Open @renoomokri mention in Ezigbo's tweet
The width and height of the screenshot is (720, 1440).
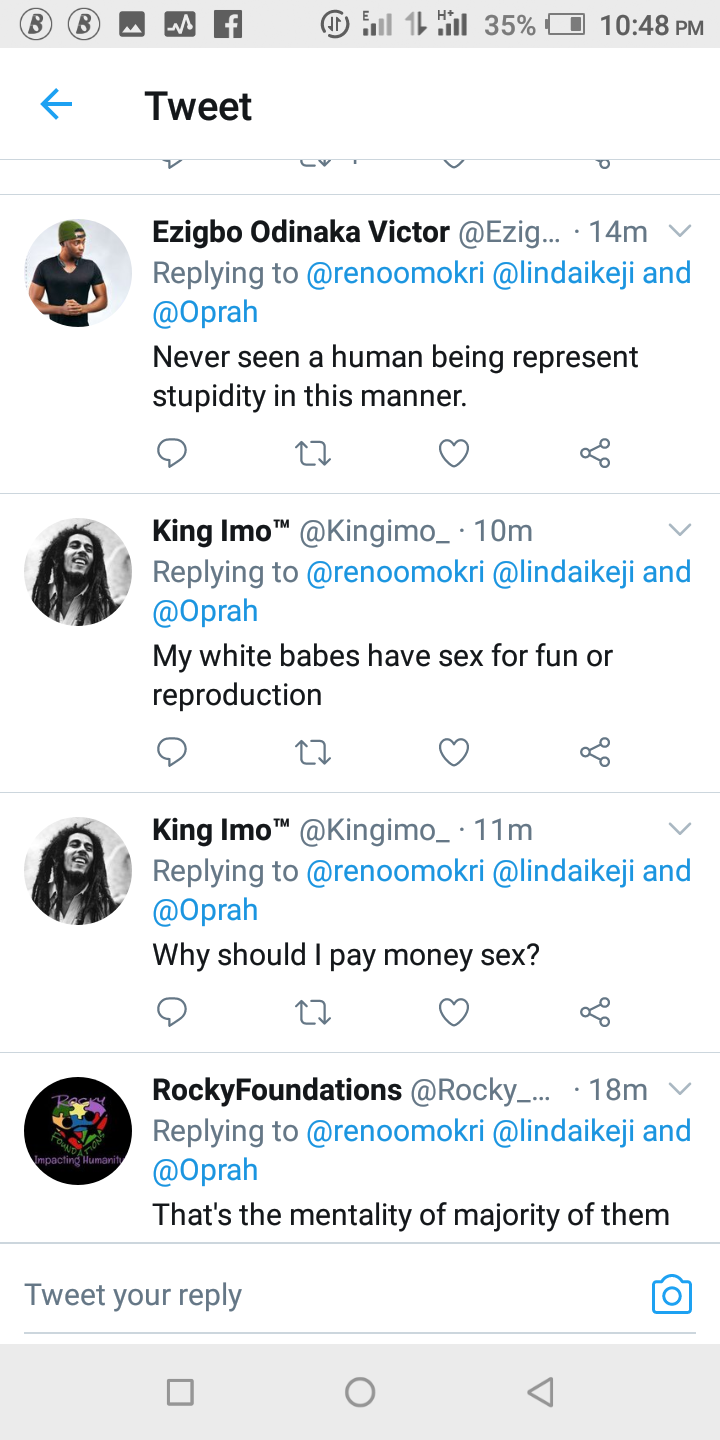click(395, 273)
